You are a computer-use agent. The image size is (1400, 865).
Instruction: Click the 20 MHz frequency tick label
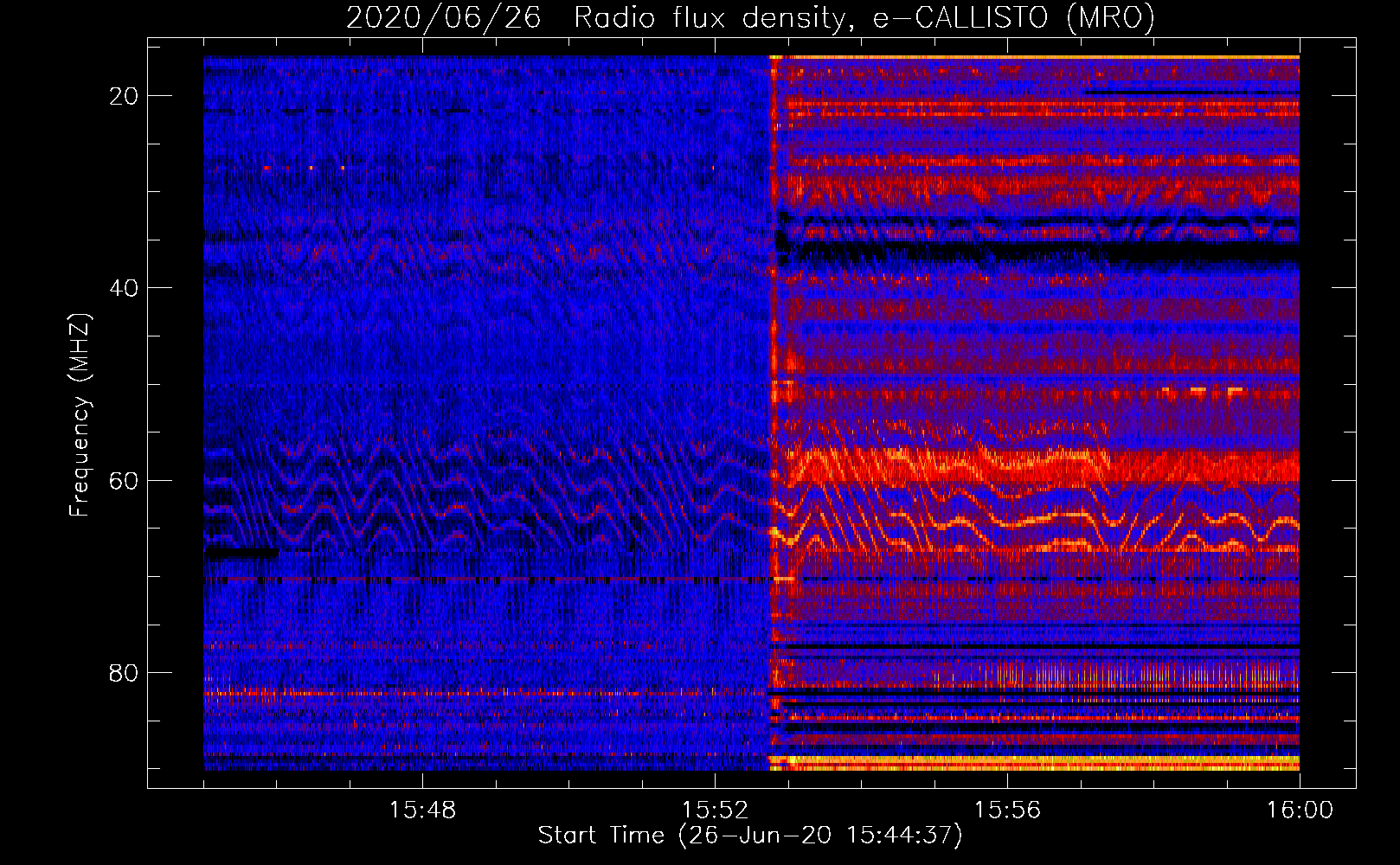click(x=125, y=96)
